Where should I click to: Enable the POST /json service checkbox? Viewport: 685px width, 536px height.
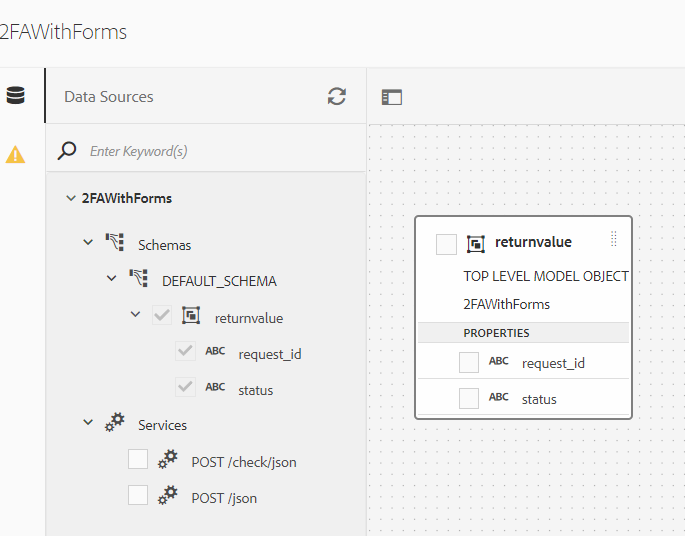[138, 496]
